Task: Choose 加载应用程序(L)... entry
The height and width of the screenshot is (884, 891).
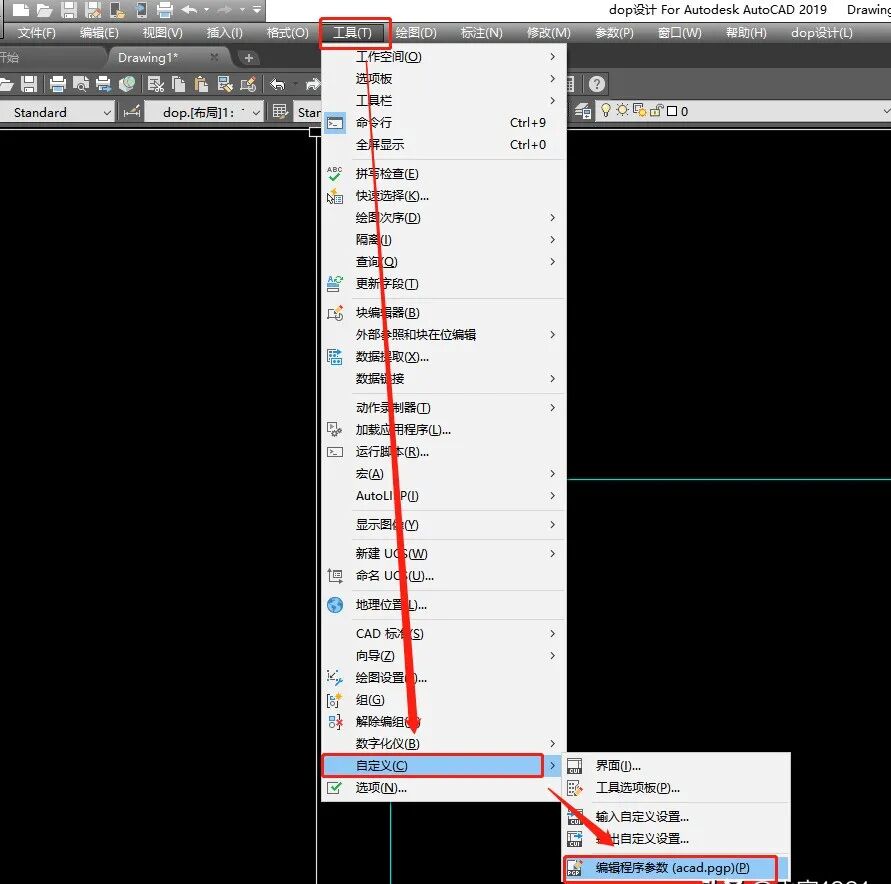Action: coord(444,430)
